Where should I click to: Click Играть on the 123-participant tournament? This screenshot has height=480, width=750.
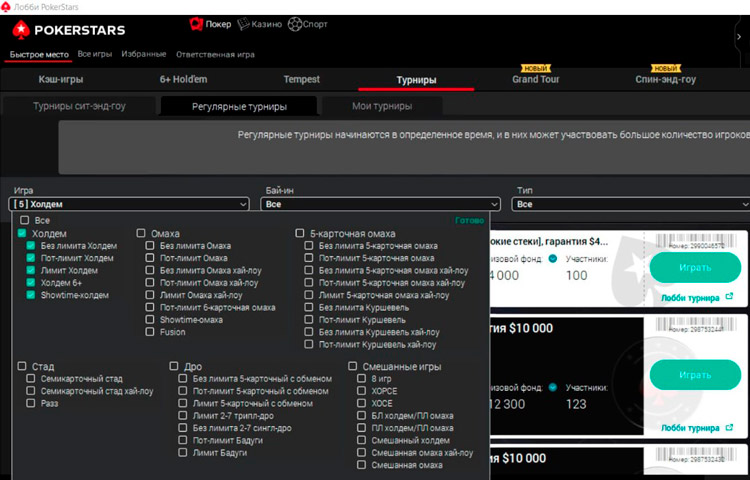695,375
